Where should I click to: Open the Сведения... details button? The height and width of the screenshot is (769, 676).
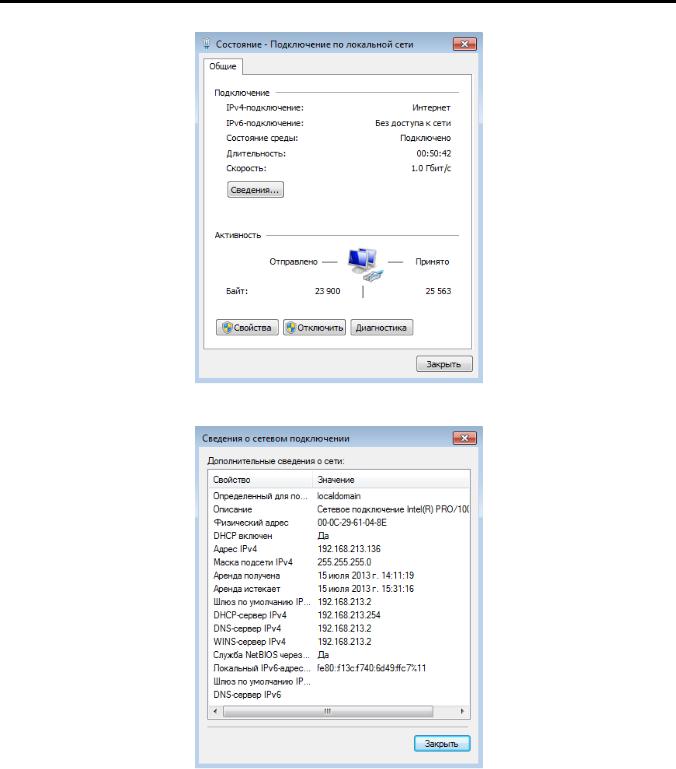255,190
